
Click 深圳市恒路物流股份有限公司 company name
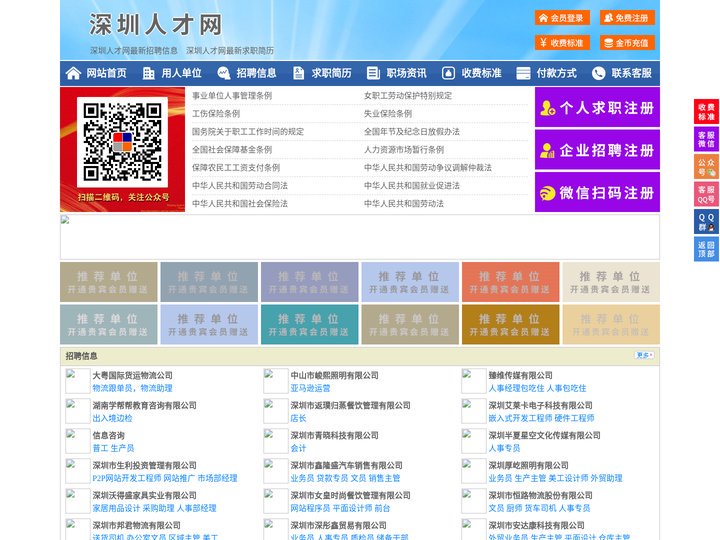(540, 495)
